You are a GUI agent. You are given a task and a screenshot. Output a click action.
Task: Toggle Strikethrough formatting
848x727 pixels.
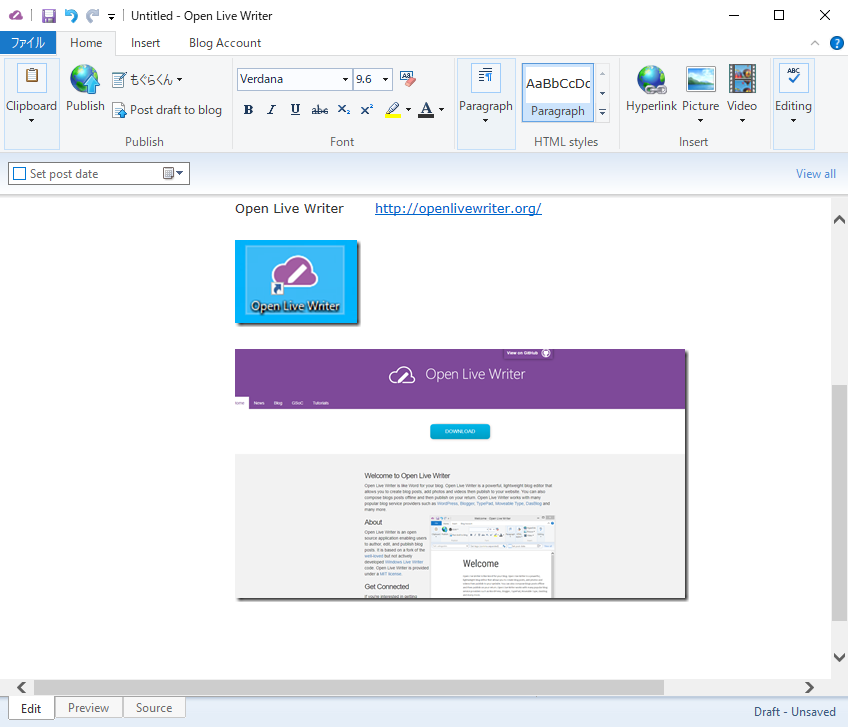tap(320, 110)
